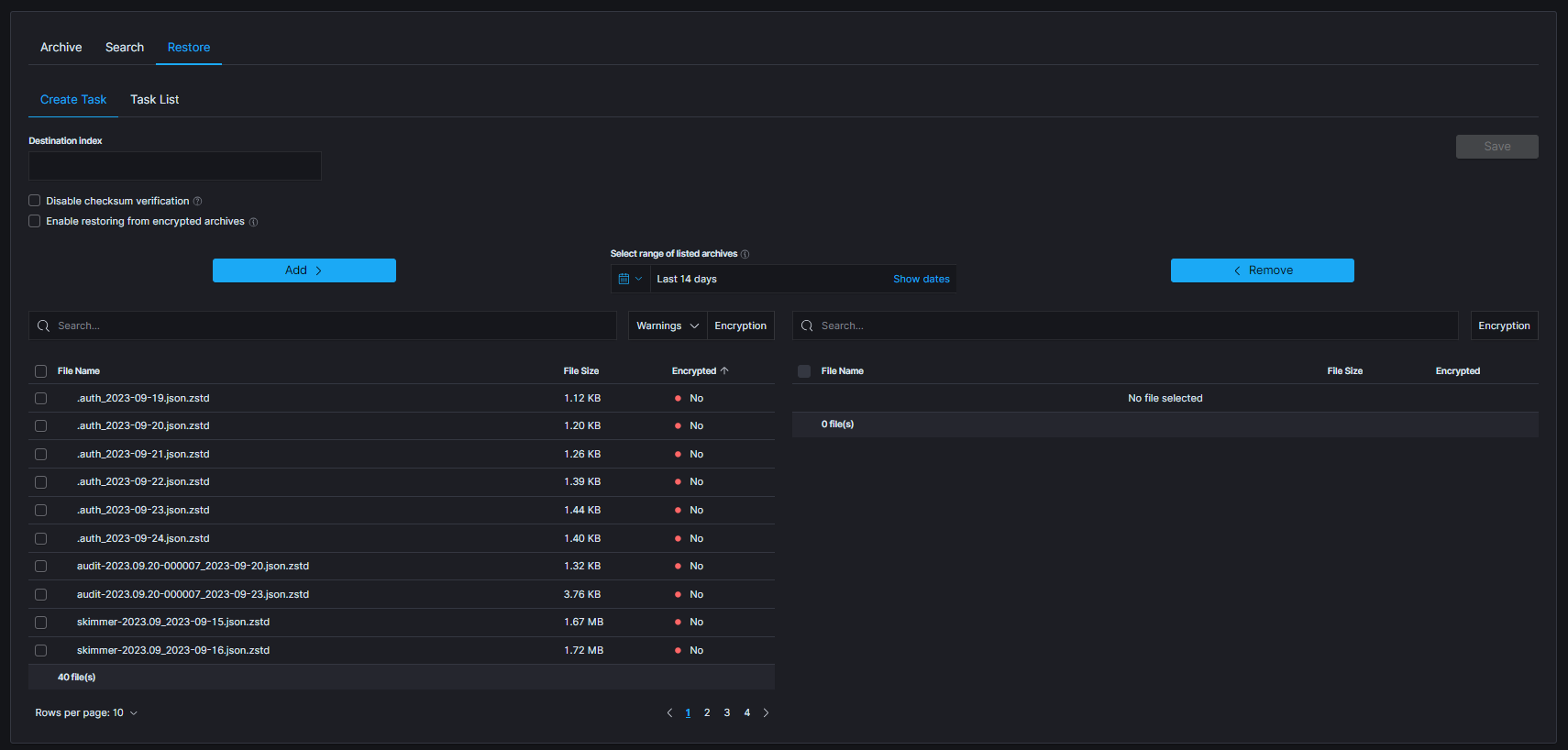Enable Disable checksum verification checkbox
The width and height of the screenshot is (1568, 750).
[x=35, y=201]
